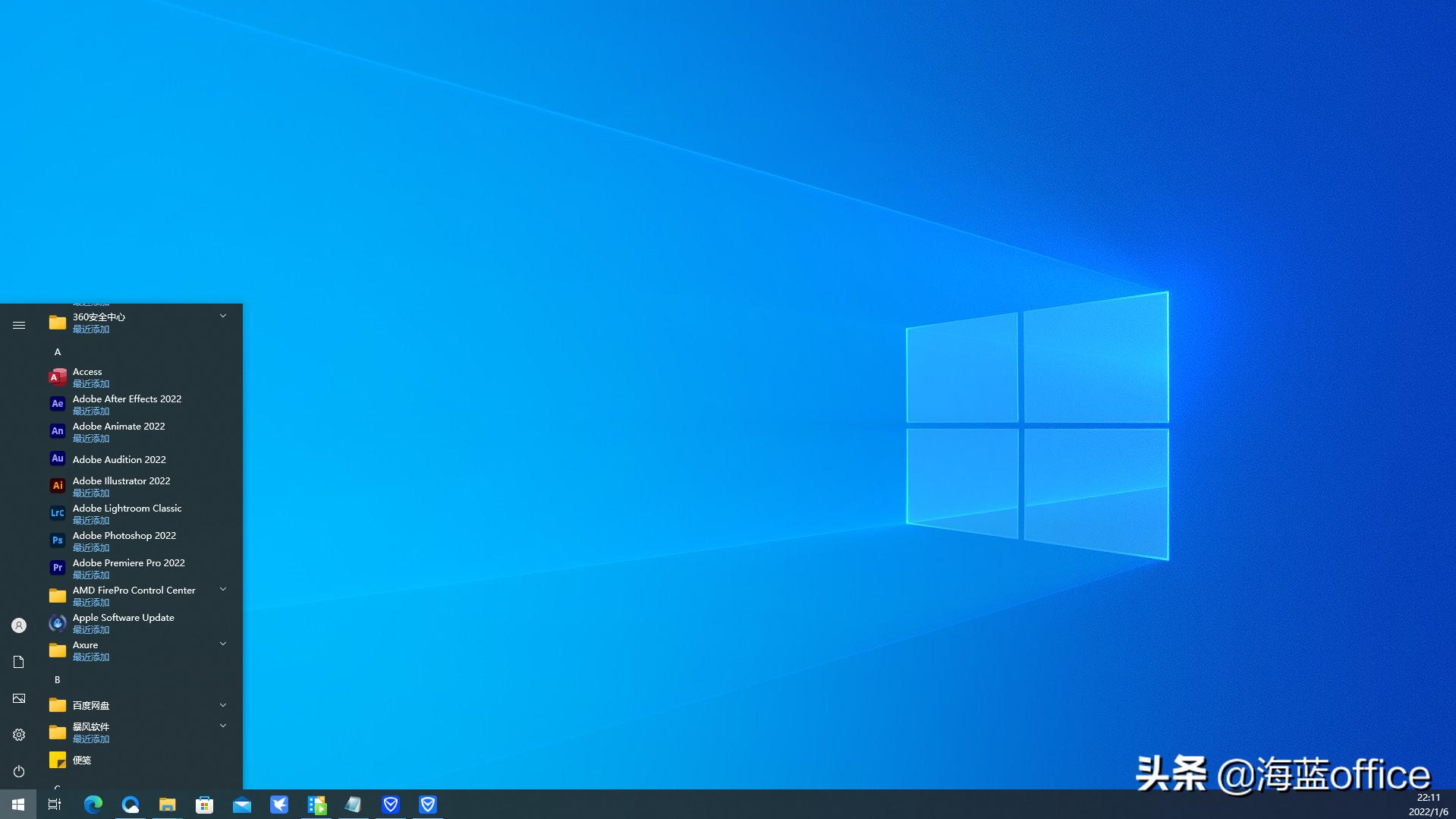This screenshot has height=819, width=1456.
Task: Launch Adobe Photoshop 2022 from Start menu
Action: (124, 540)
